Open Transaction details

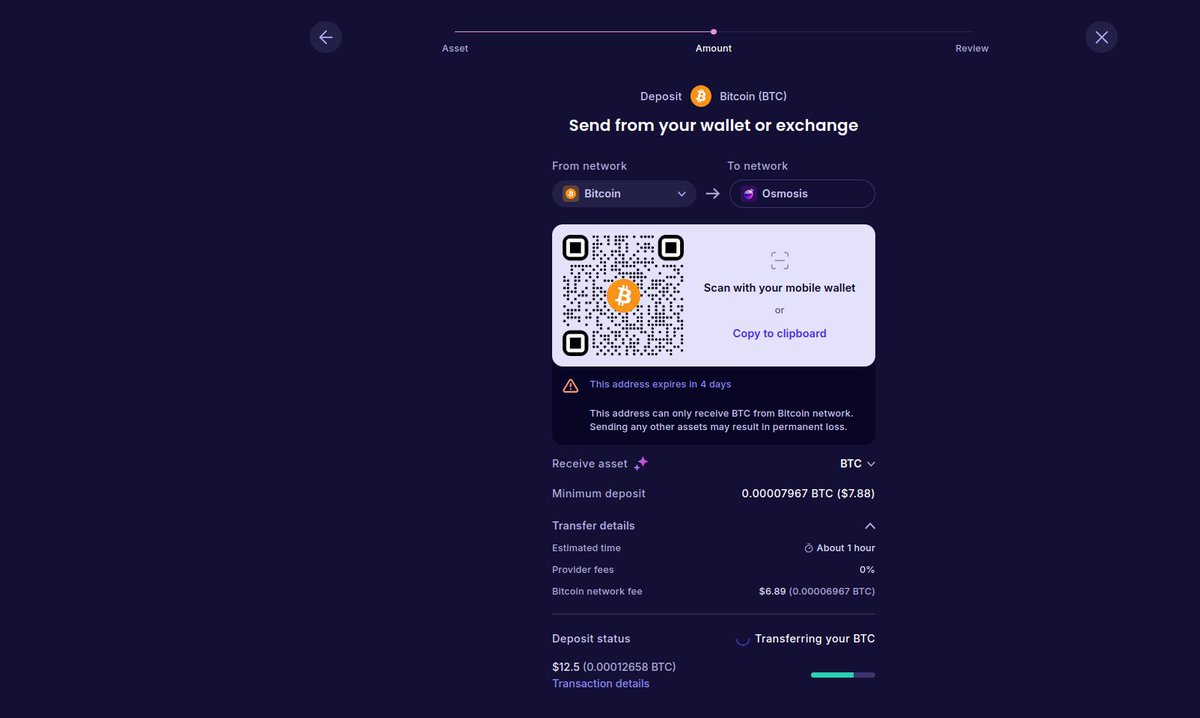click(600, 683)
